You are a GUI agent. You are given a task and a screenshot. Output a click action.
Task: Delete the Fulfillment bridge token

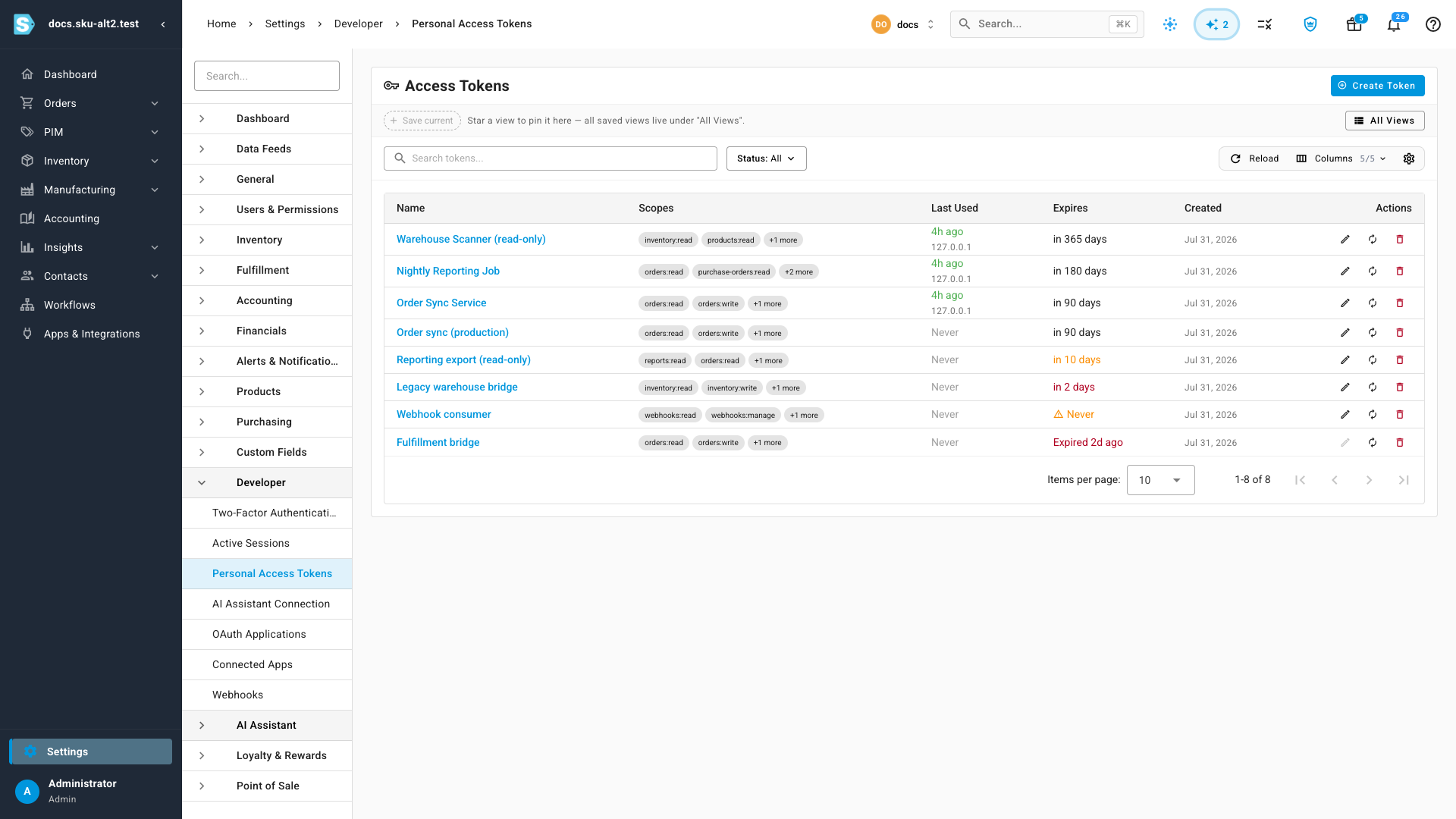(x=1400, y=443)
